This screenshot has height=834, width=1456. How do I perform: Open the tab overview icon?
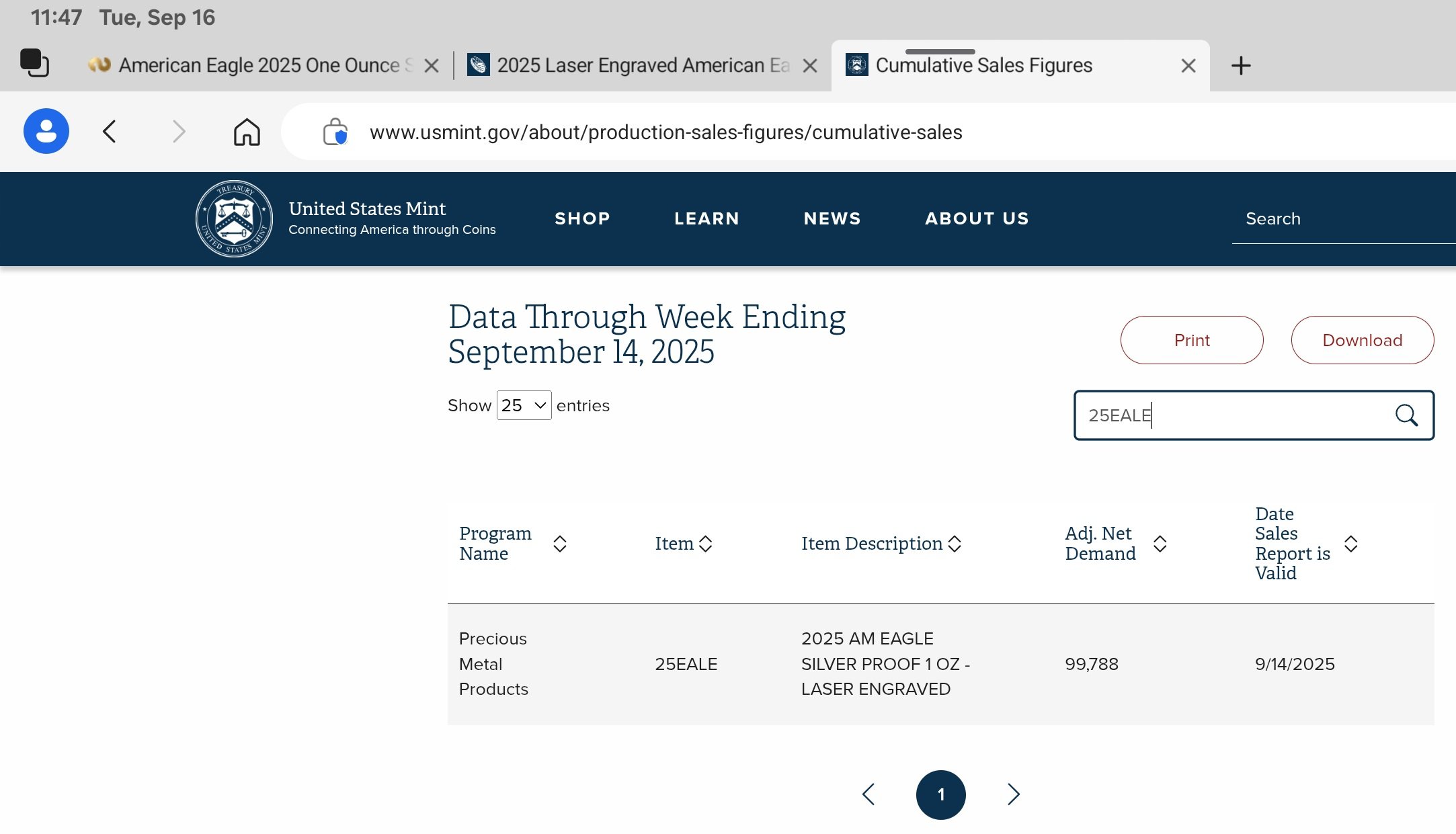pos(34,63)
